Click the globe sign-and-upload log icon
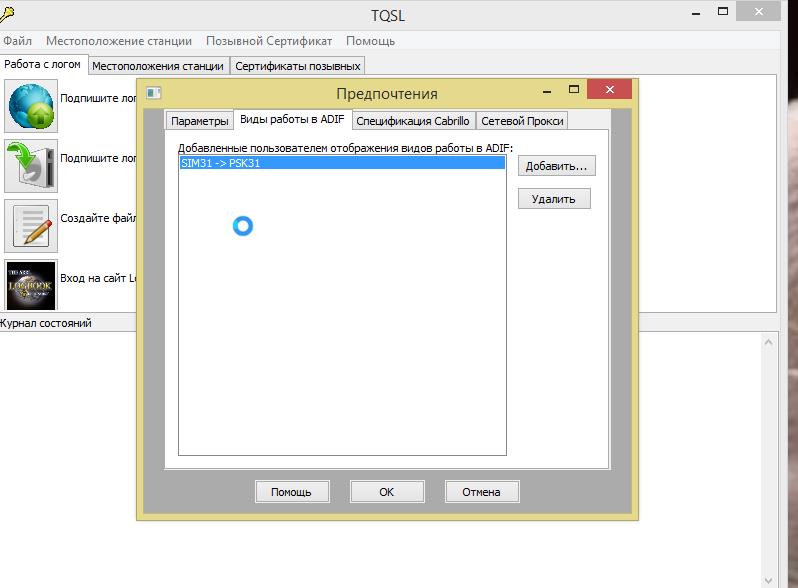The image size is (798, 588). (x=31, y=105)
